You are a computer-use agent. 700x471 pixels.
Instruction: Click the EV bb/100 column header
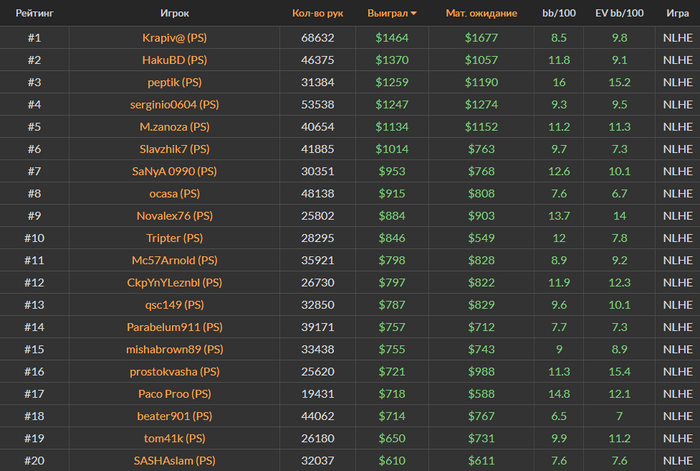tap(619, 13)
